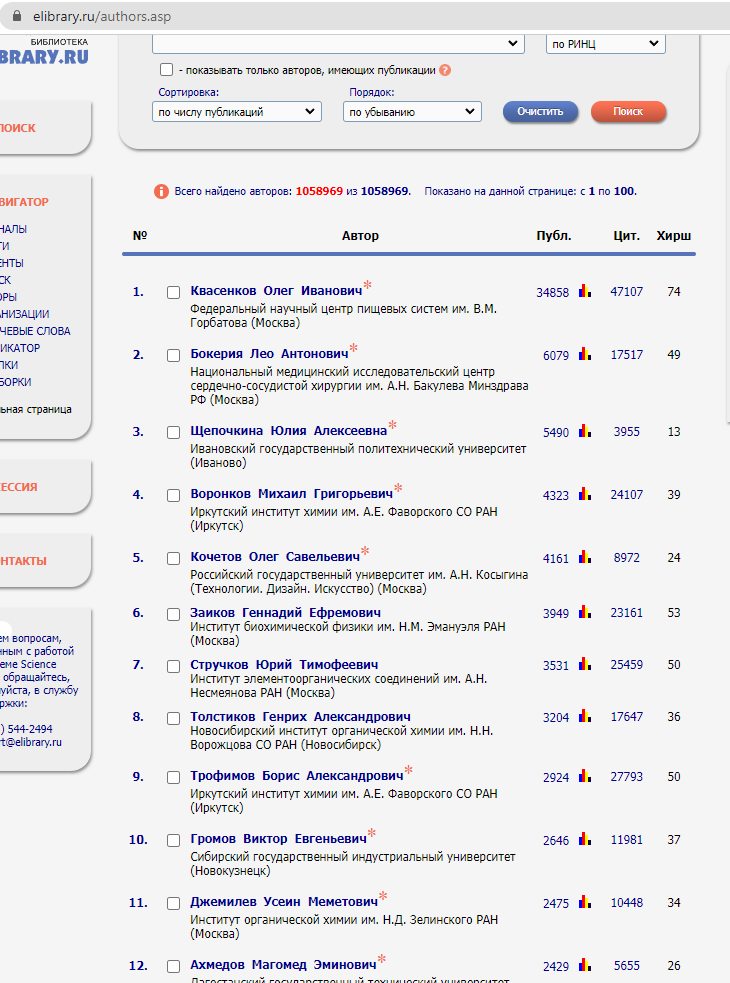Image resolution: width=730 pixels, height=983 pixels.
Task: Open stats chart icon for Громов
Action: (x=585, y=838)
